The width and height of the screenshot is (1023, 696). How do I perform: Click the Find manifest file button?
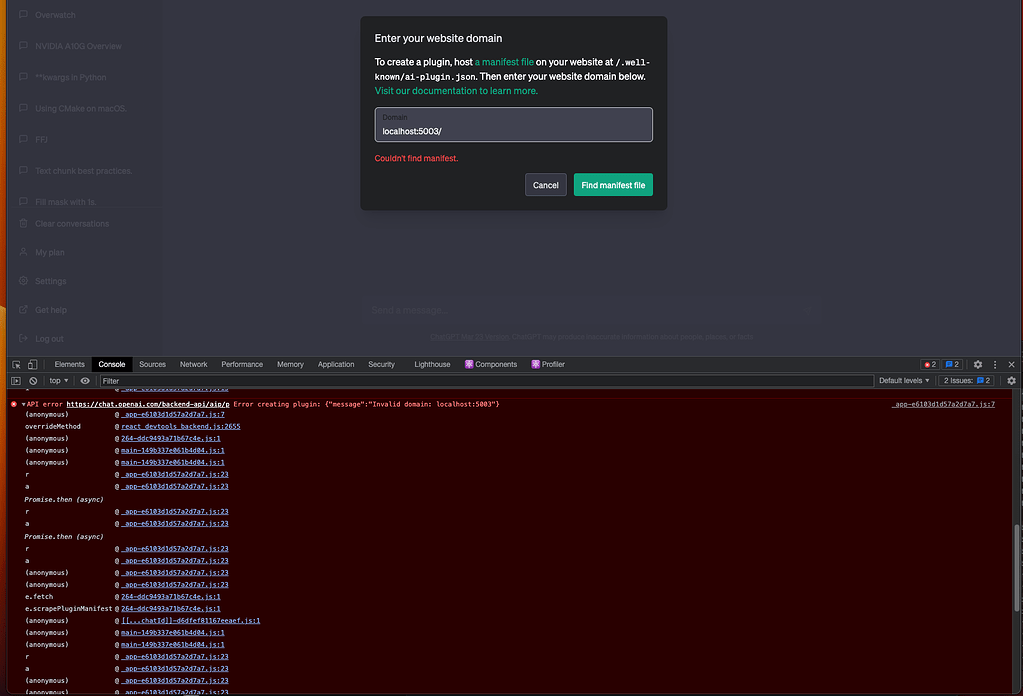[x=613, y=185]
